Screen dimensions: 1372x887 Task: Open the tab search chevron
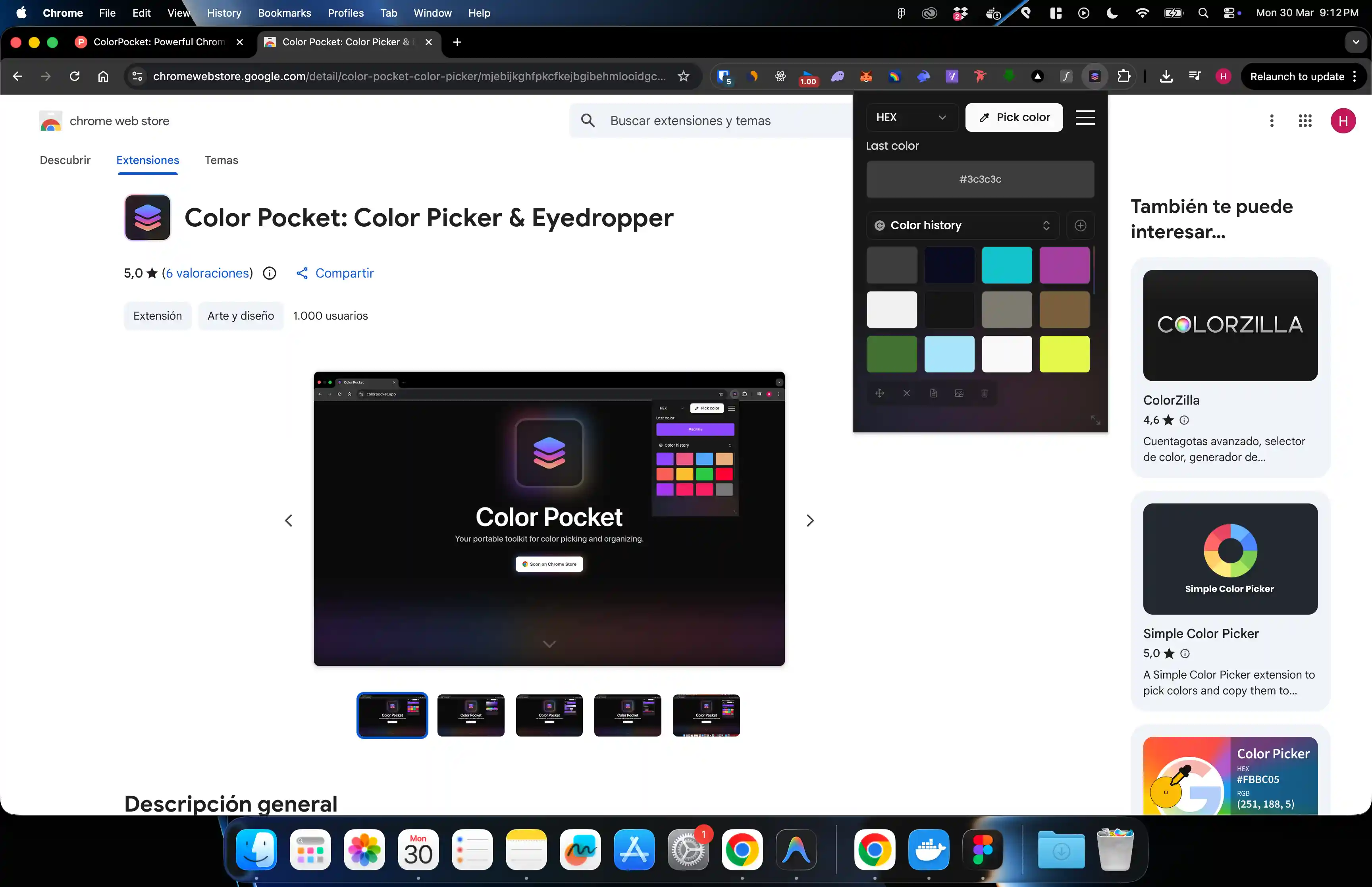point(1356,41)
